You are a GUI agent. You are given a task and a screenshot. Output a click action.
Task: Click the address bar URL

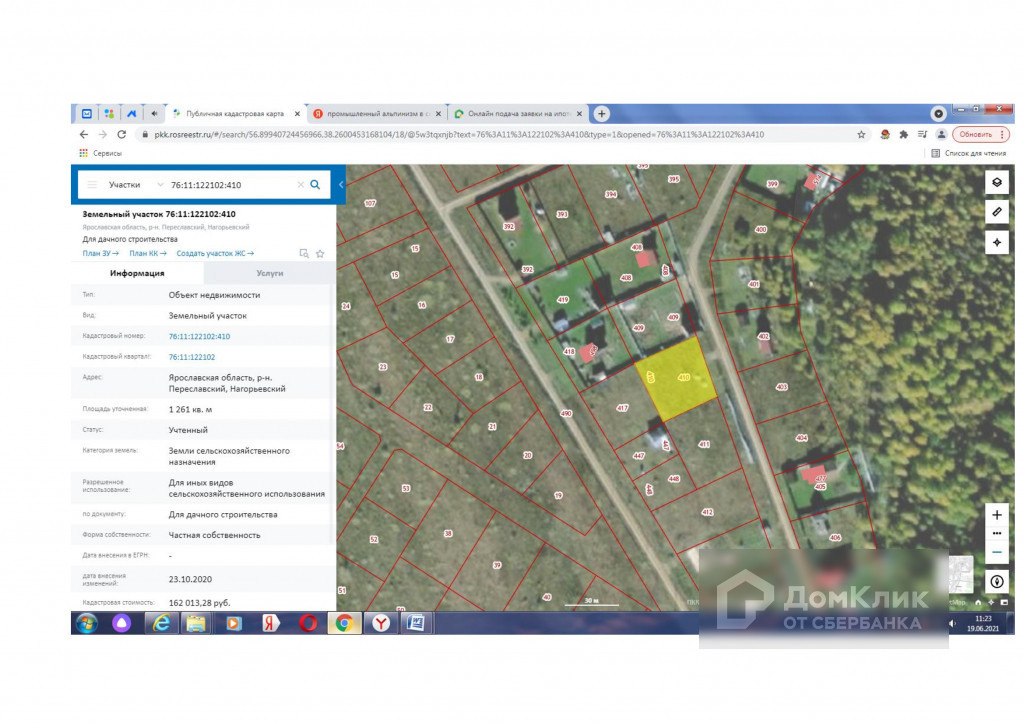(459, 134)
